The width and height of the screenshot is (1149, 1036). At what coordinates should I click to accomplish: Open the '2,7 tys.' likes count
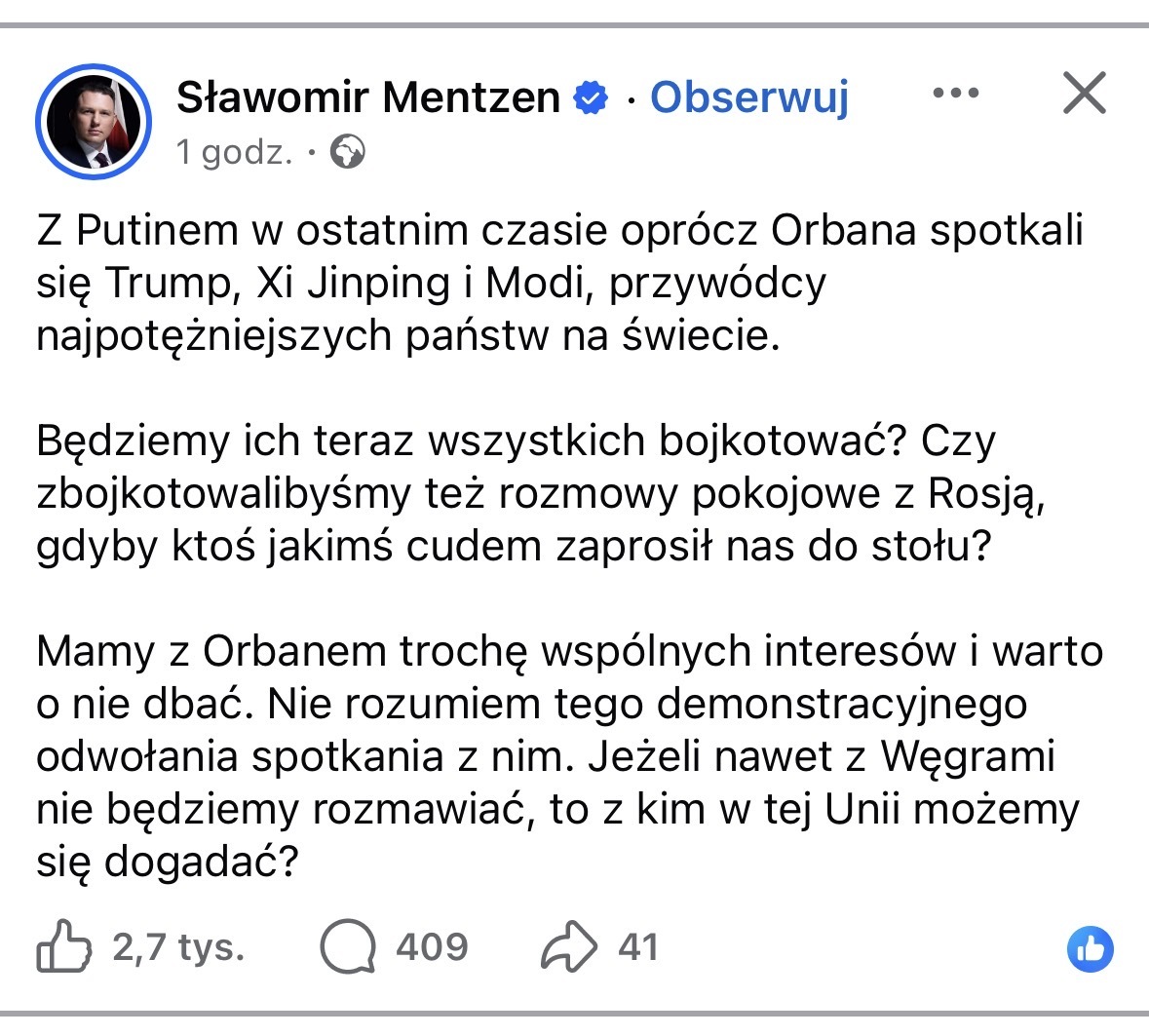coord(178,946)
